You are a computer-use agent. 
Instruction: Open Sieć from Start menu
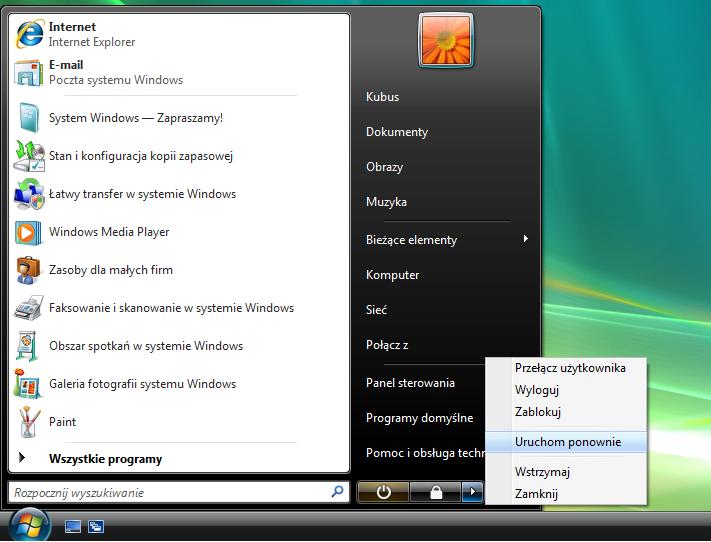pos(376,310)
